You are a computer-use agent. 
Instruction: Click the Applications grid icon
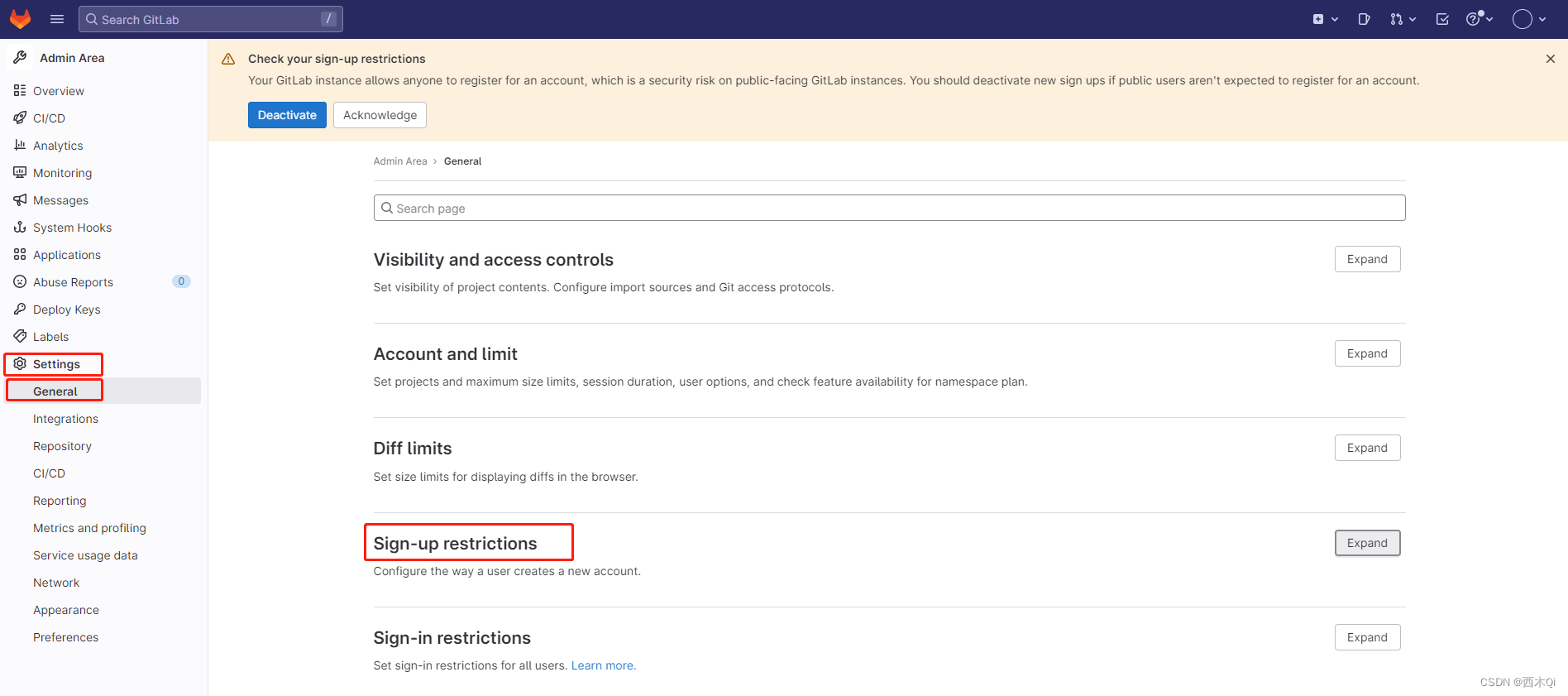pyautogui.click(x=20, y=254)
